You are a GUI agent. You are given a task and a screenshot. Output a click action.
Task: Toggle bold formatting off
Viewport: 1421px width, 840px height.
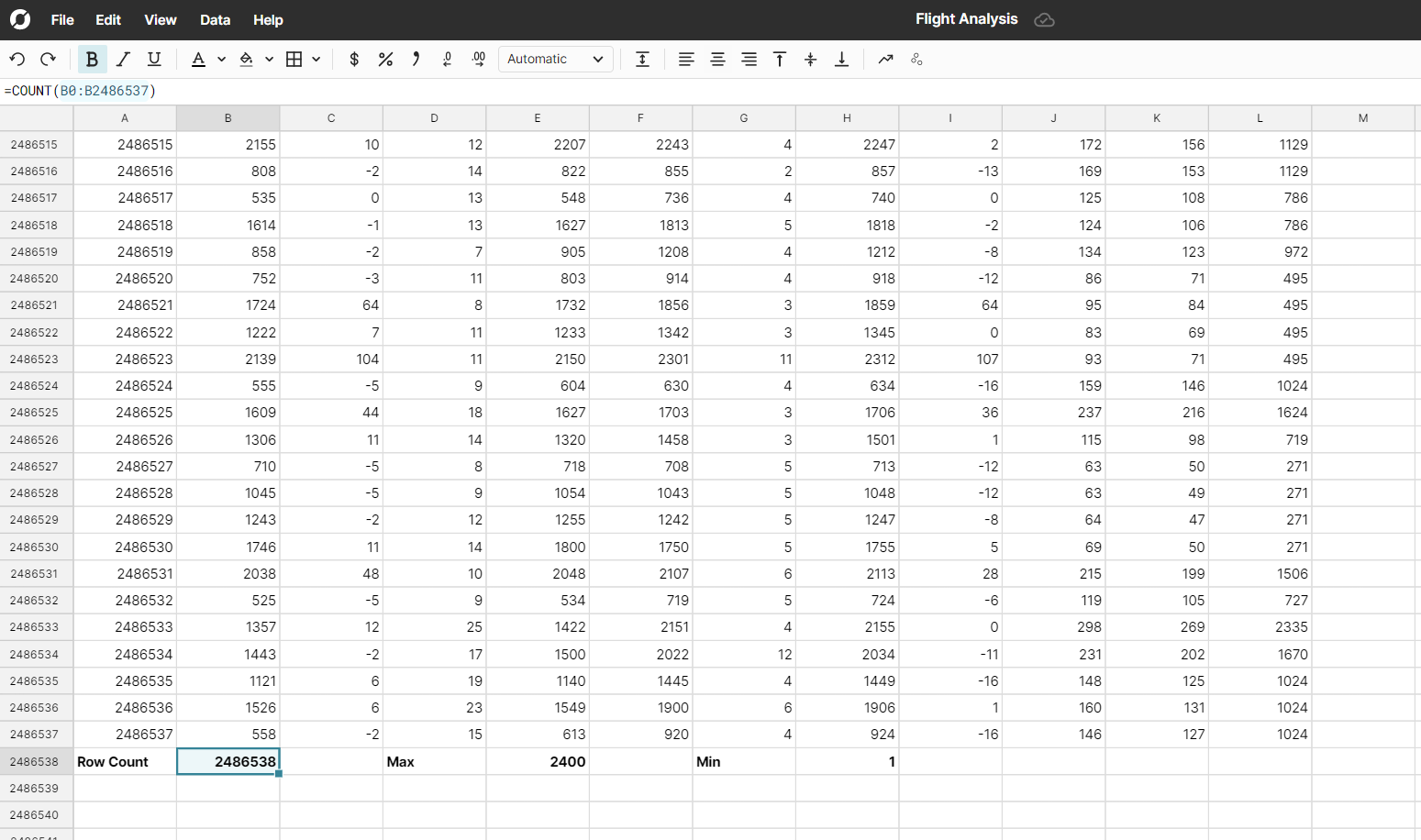92,60
